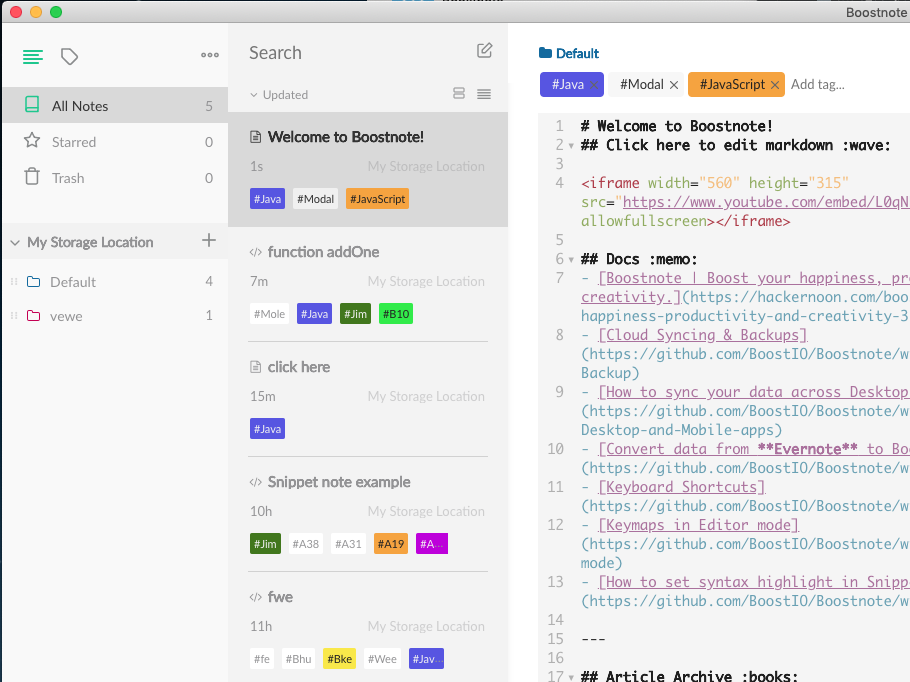Grab the drag handle beside vewe folder
910x682 pixels.
[14, 316]
